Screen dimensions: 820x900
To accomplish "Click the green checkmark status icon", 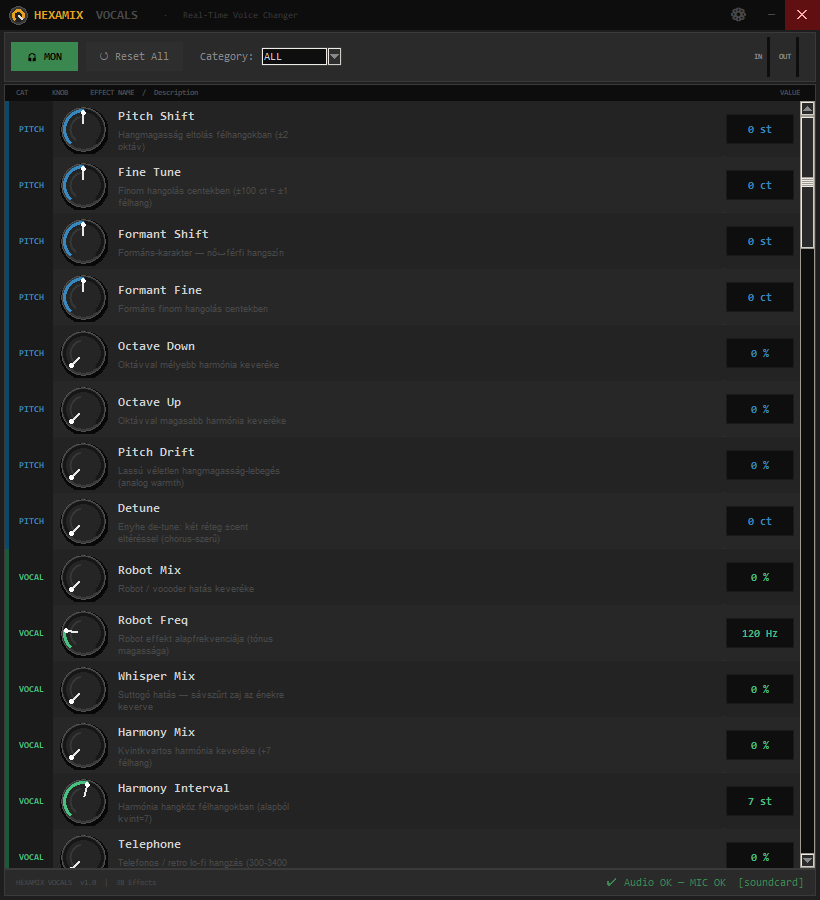I will 612,882.
